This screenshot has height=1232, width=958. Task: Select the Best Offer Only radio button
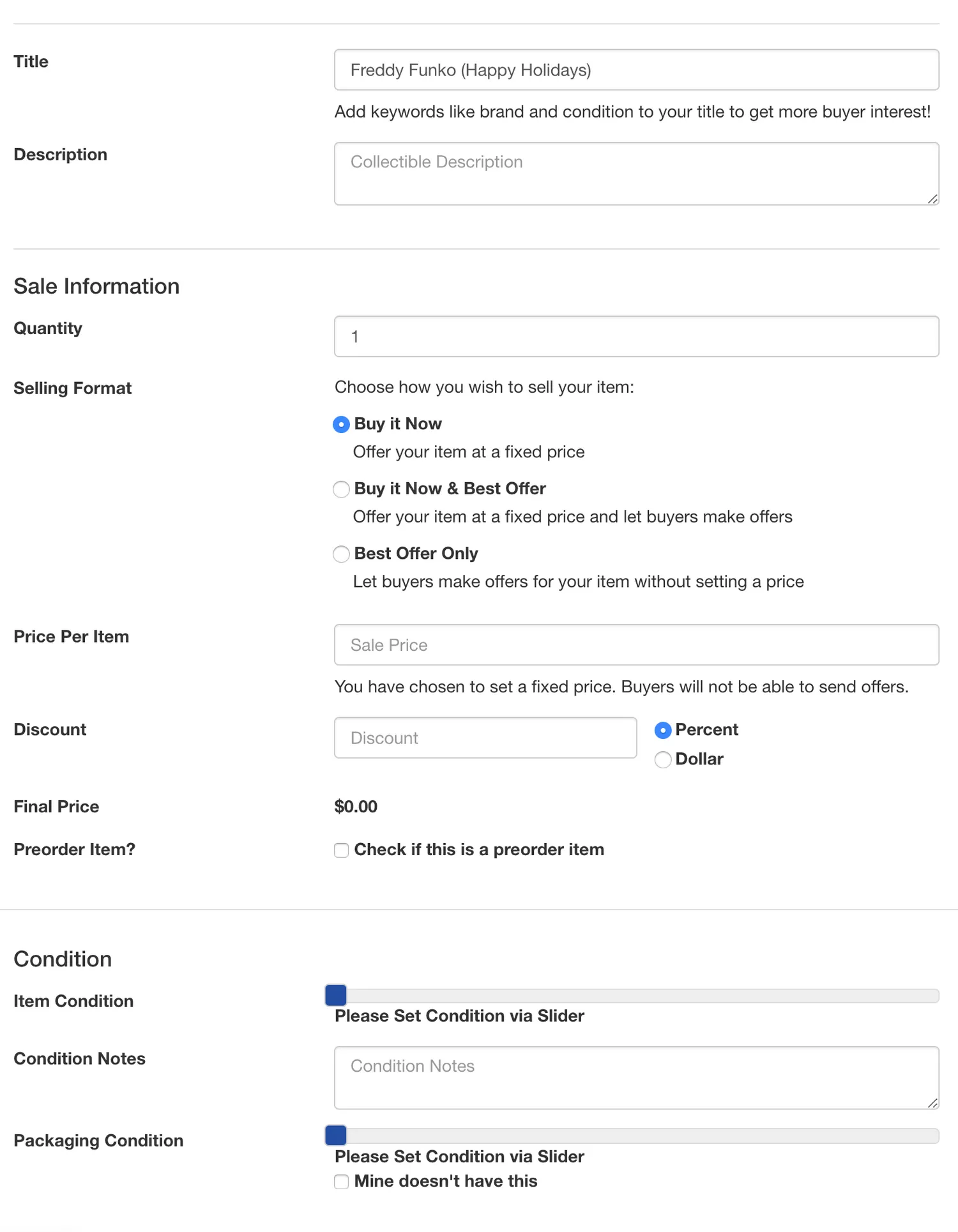[x=341, y=554]
